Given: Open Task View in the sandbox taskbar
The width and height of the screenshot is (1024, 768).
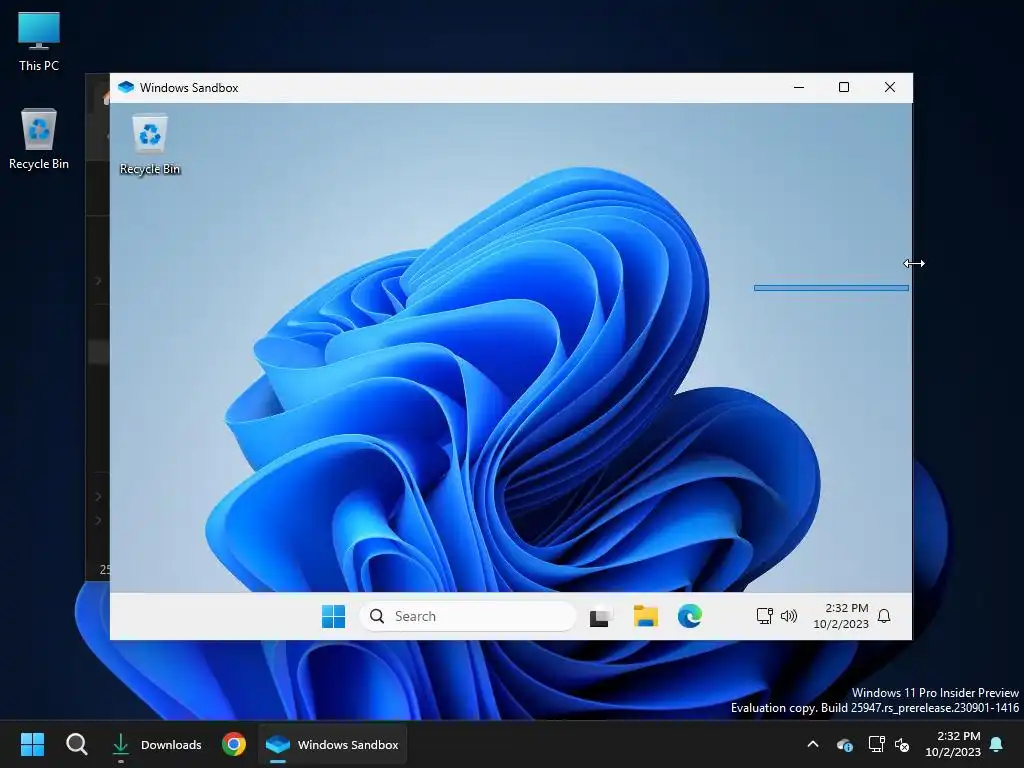Looking at the screenshot, I should pos(601,616).
